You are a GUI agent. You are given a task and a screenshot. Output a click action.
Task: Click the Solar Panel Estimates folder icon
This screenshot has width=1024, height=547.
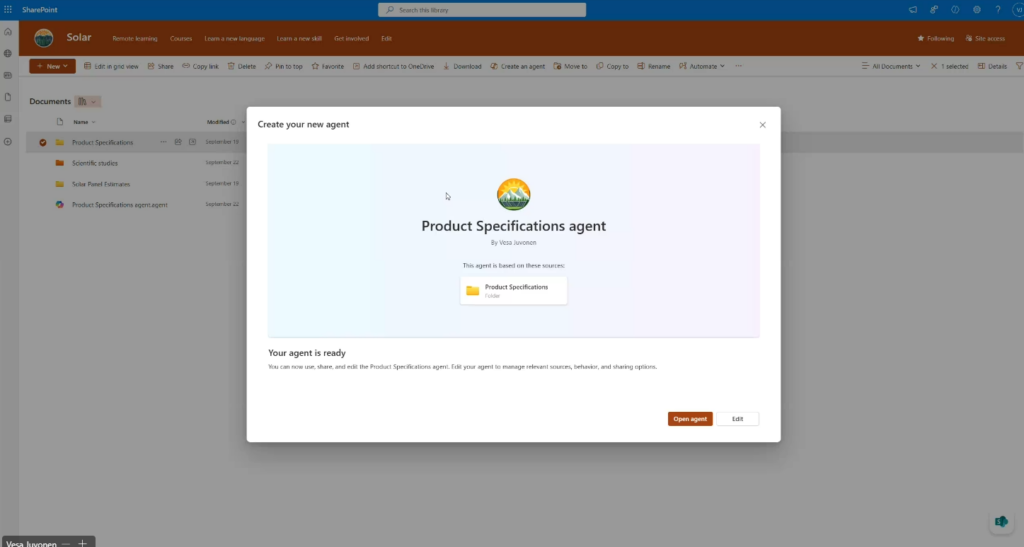(59, 183)
